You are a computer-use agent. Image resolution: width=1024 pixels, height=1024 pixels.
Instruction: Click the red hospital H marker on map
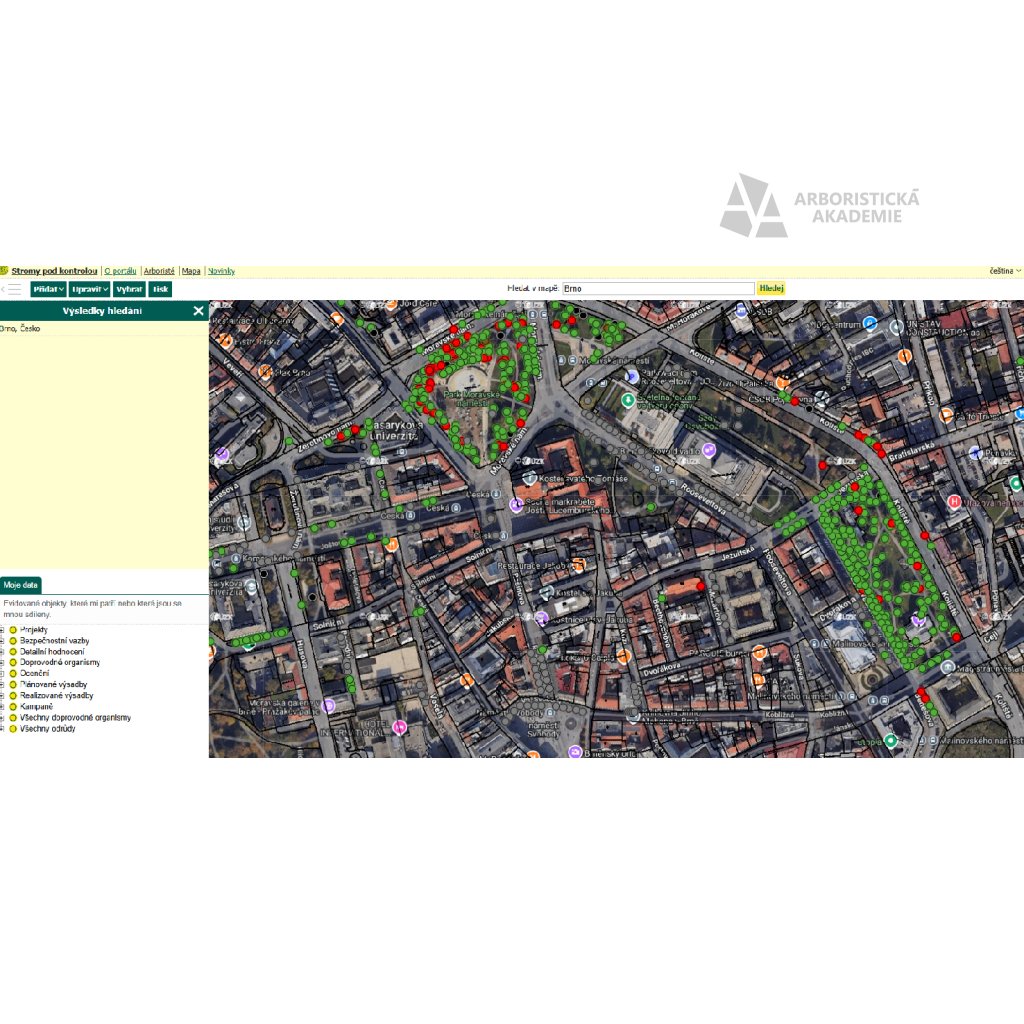click(x=954, y=502)
